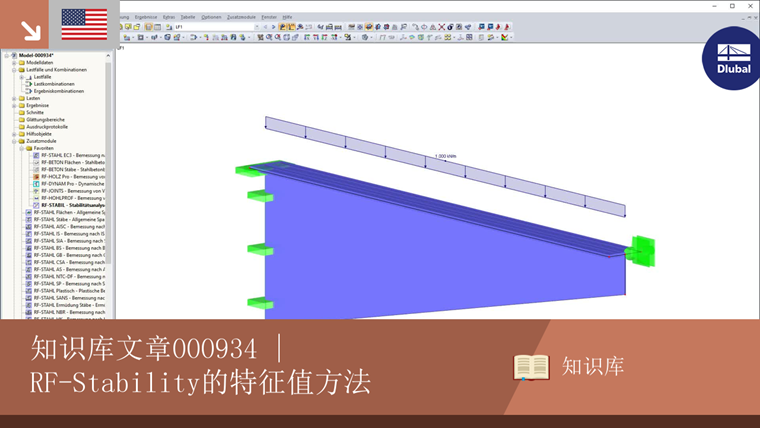Expand the Modelldaten folder
Screen dimensions: 760x428
tap(14, 63)
